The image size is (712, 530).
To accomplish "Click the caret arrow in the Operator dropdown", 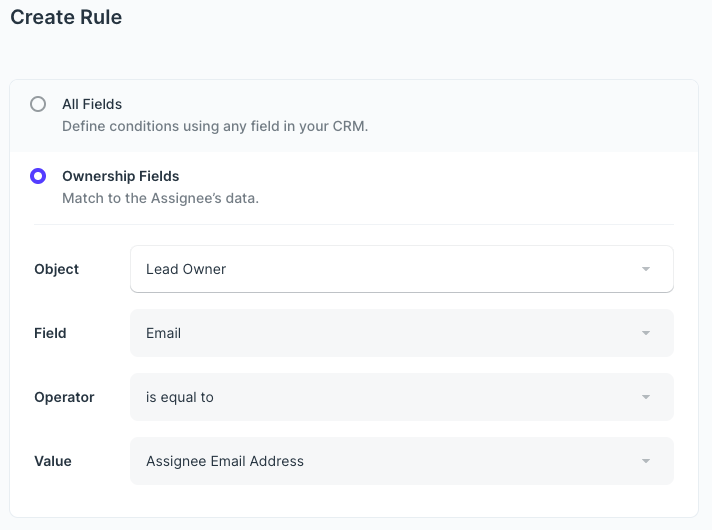I will (646, 397).
